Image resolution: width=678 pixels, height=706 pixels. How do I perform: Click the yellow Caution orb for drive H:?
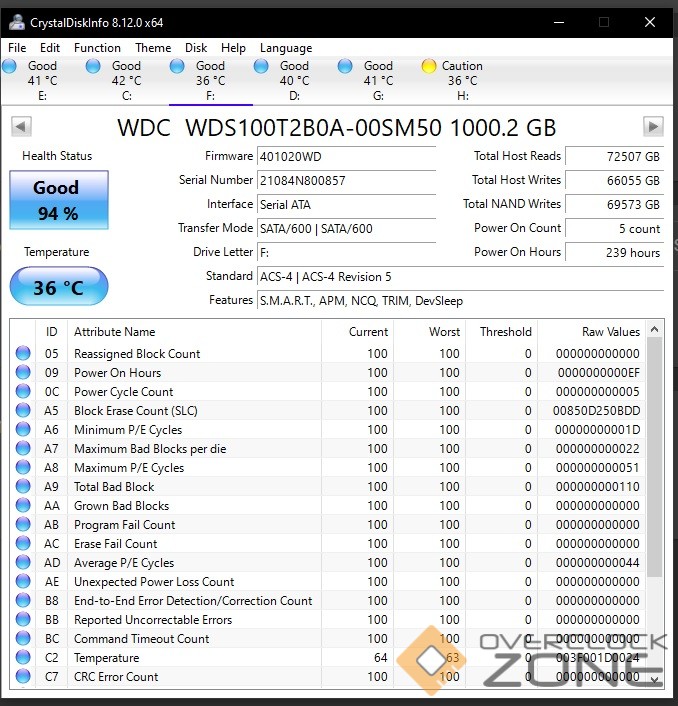(429, 66)
